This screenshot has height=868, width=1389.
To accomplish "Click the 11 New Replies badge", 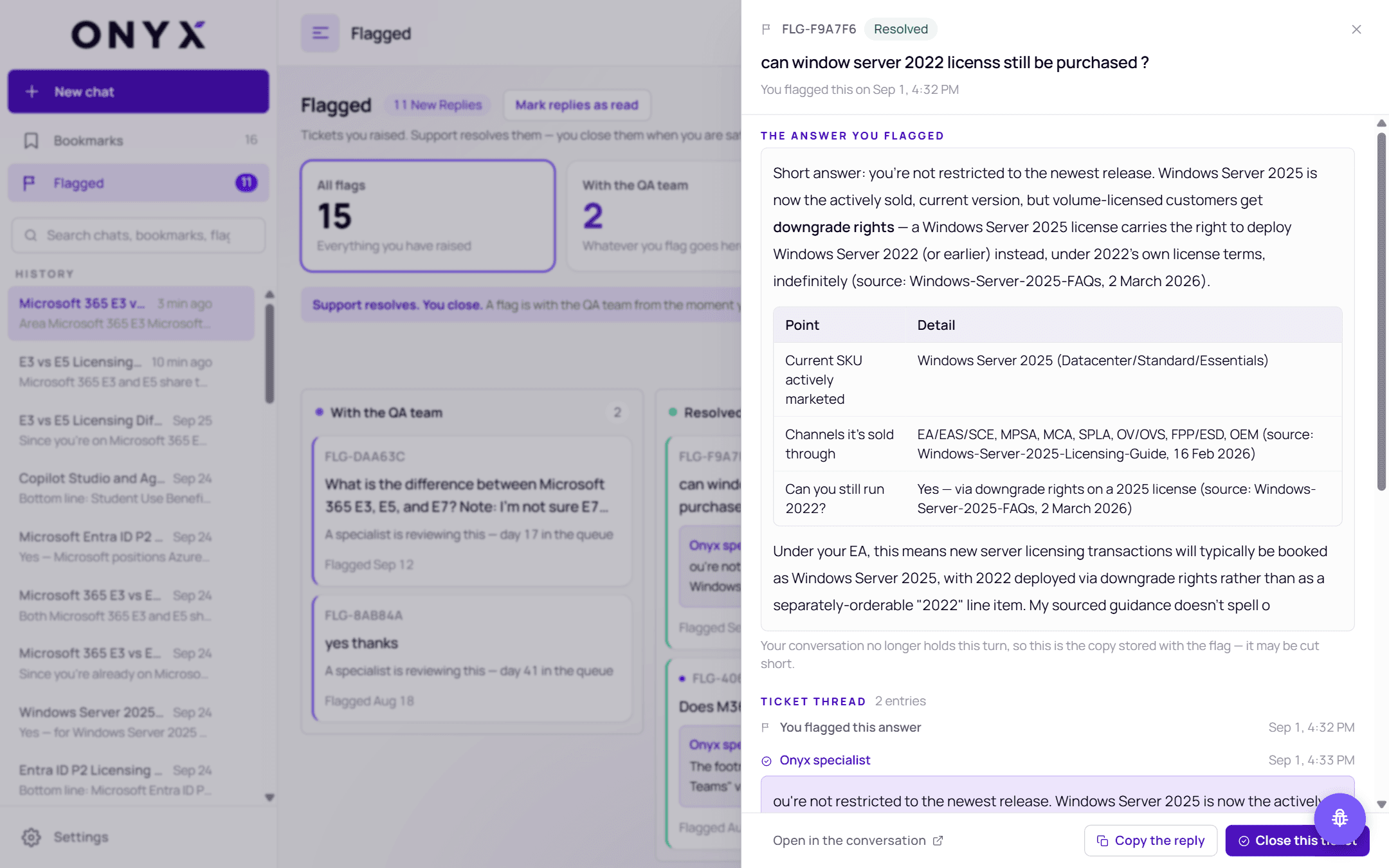I will [x=438, y=105].
